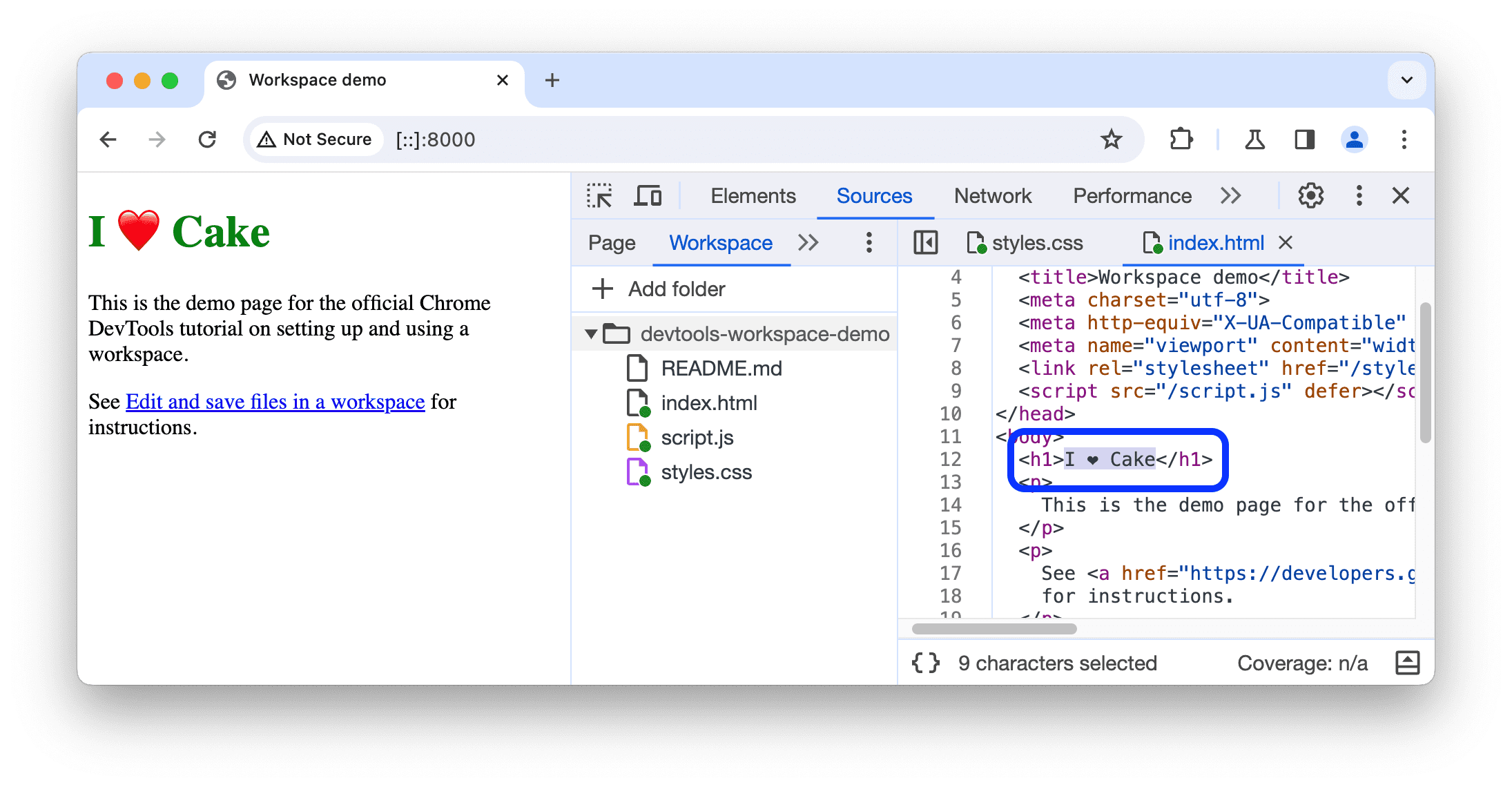Image resolution: width=1512 pixels, height=787 pixels.
Task: Open Edit and save files link
Action: (275, 400)
